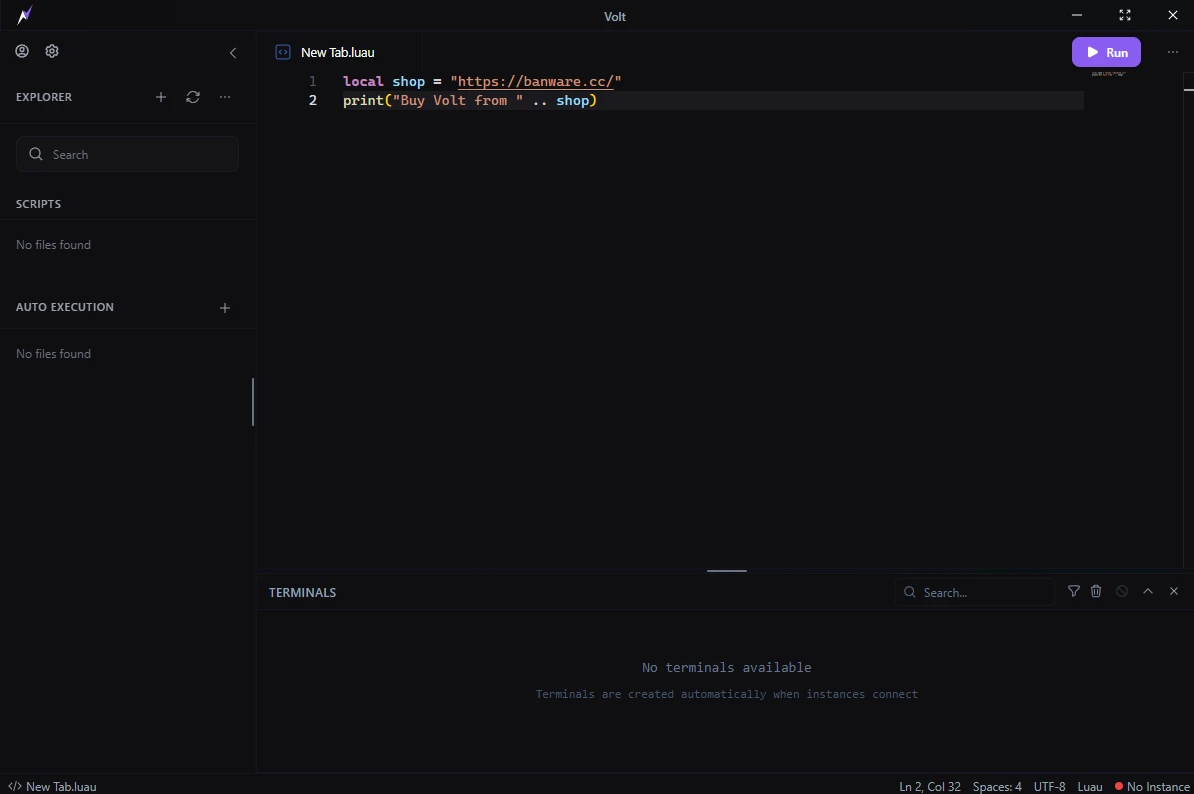1194x794 pixels.
Task: Click the Volt logo icon
Action: pyautogui.click(x=25, y=14)
